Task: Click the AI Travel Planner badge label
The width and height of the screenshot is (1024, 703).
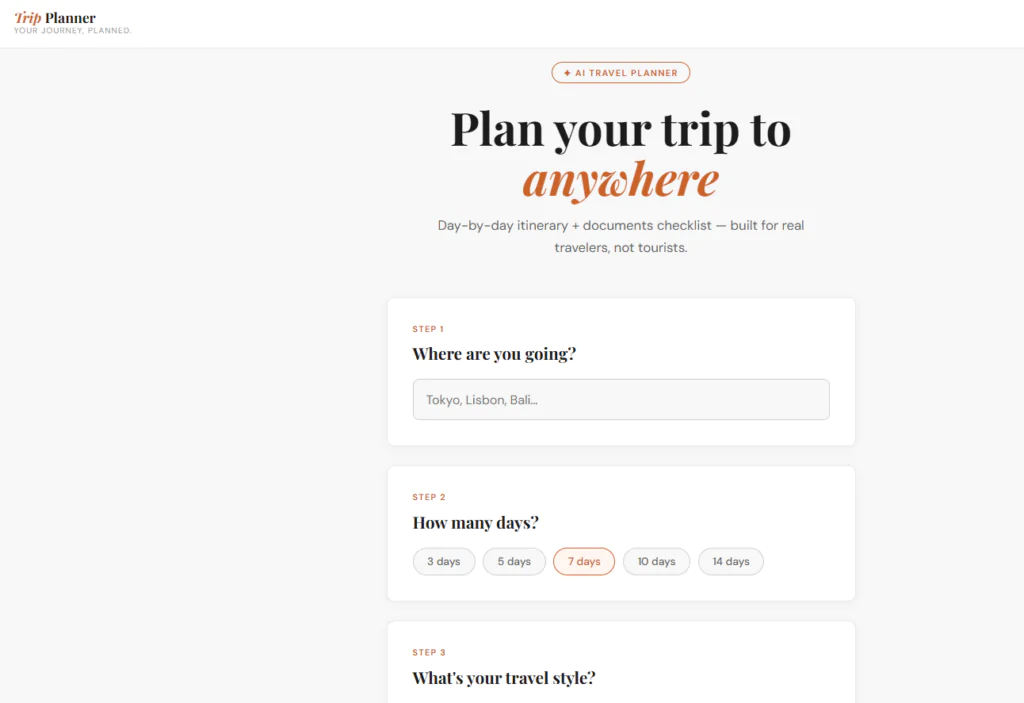Action: pyautogui.click(x=626, y=73)
